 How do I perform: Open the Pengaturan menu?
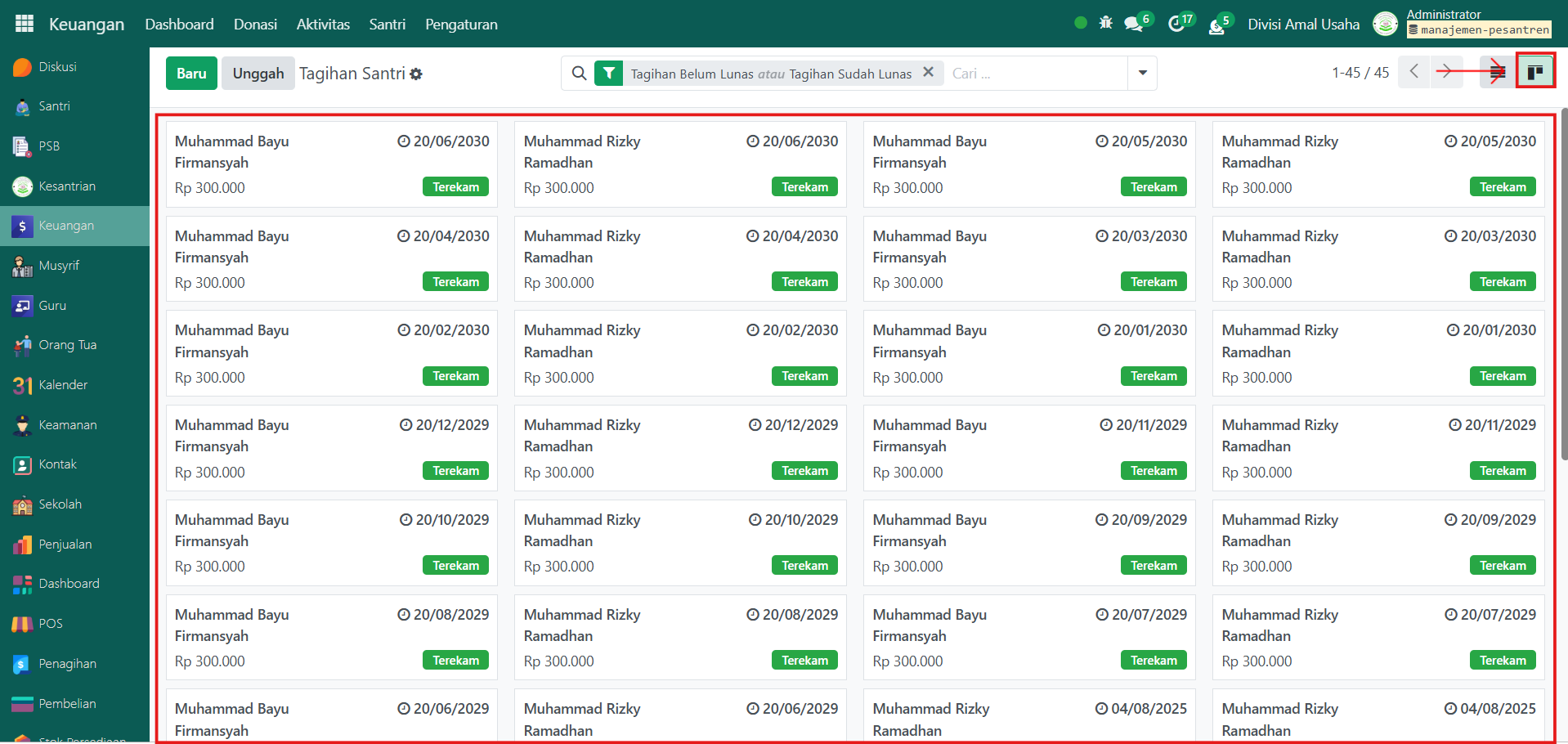(x=461, y=25)
